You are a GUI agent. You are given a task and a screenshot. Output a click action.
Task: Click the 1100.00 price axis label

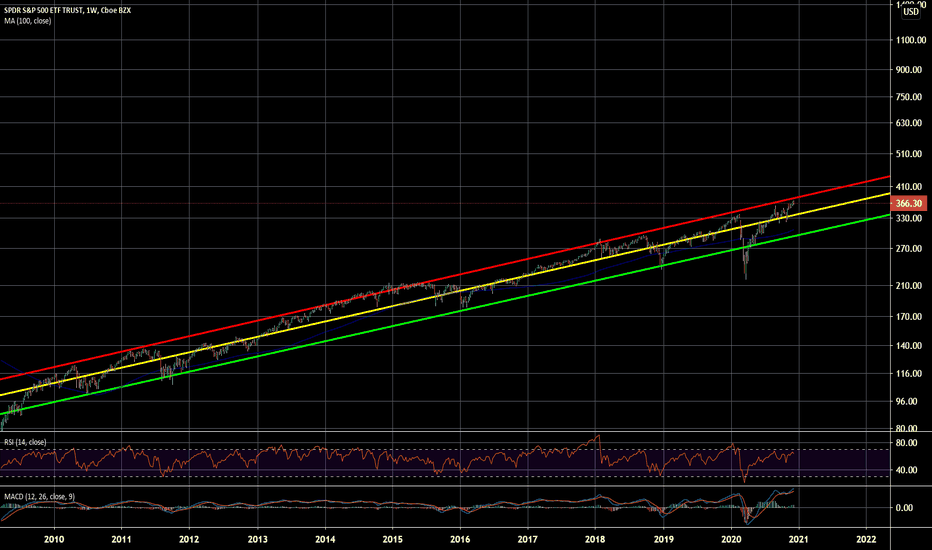click(911, 40)
